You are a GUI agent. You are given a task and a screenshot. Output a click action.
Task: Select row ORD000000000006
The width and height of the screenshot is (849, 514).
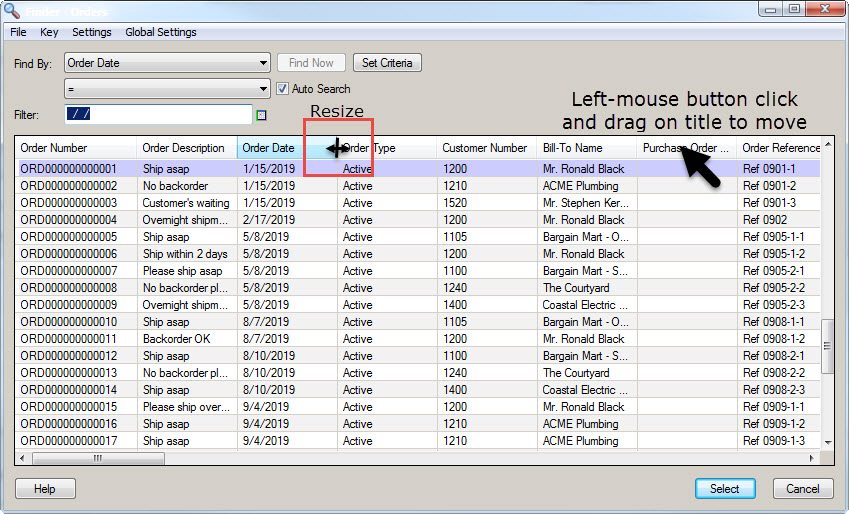pos(417,253)
